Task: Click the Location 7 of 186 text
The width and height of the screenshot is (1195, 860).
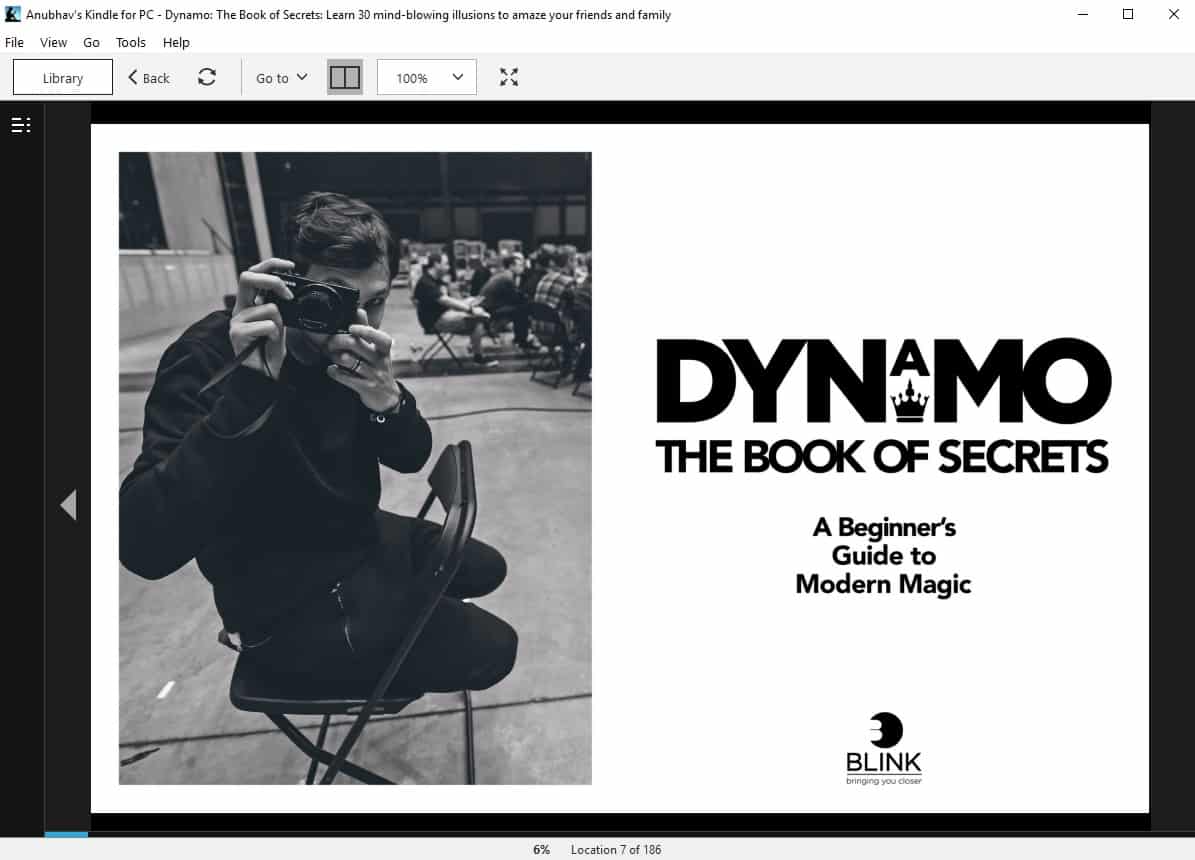Action: tap(616, 849)
